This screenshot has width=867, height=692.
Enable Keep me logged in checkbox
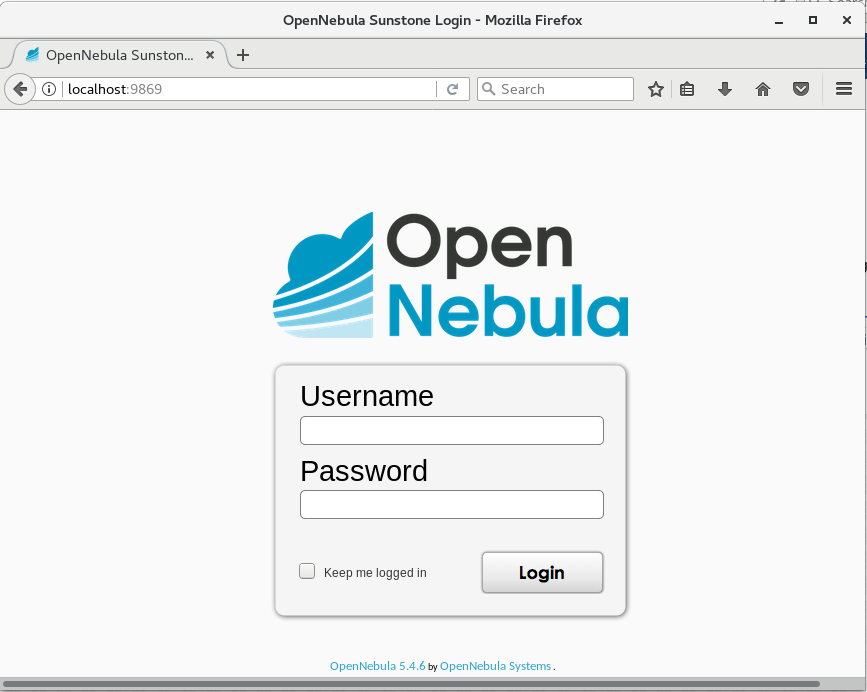(307, 571)
